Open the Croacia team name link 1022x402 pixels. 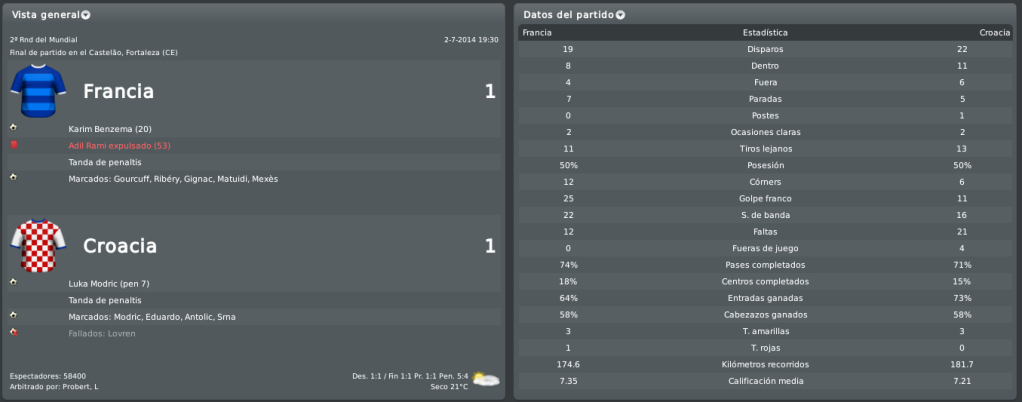[x=120, y=246]
